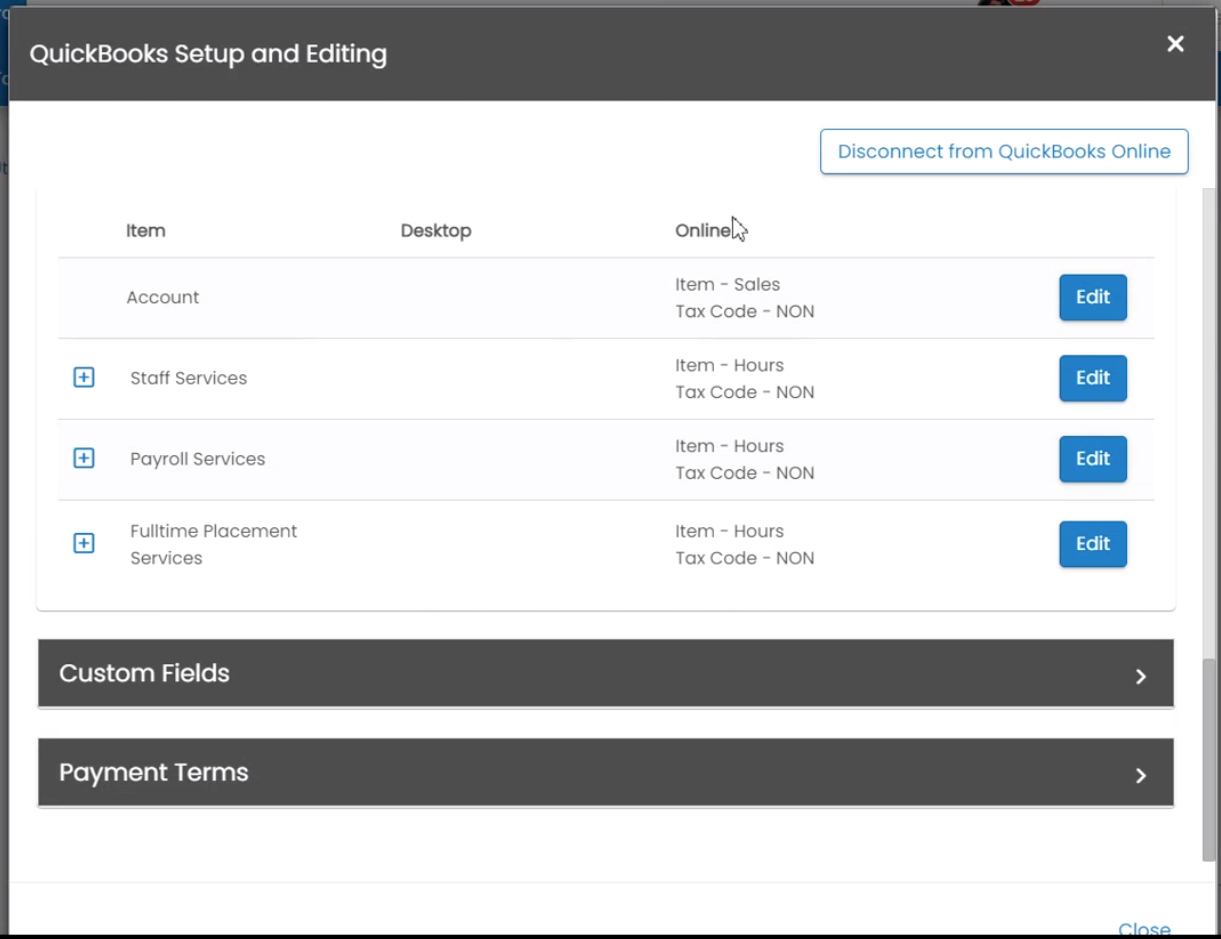The height and width of the screenshot is (939, 1221).
Task: Click the Desktop column header
Action: coord(436,230)
